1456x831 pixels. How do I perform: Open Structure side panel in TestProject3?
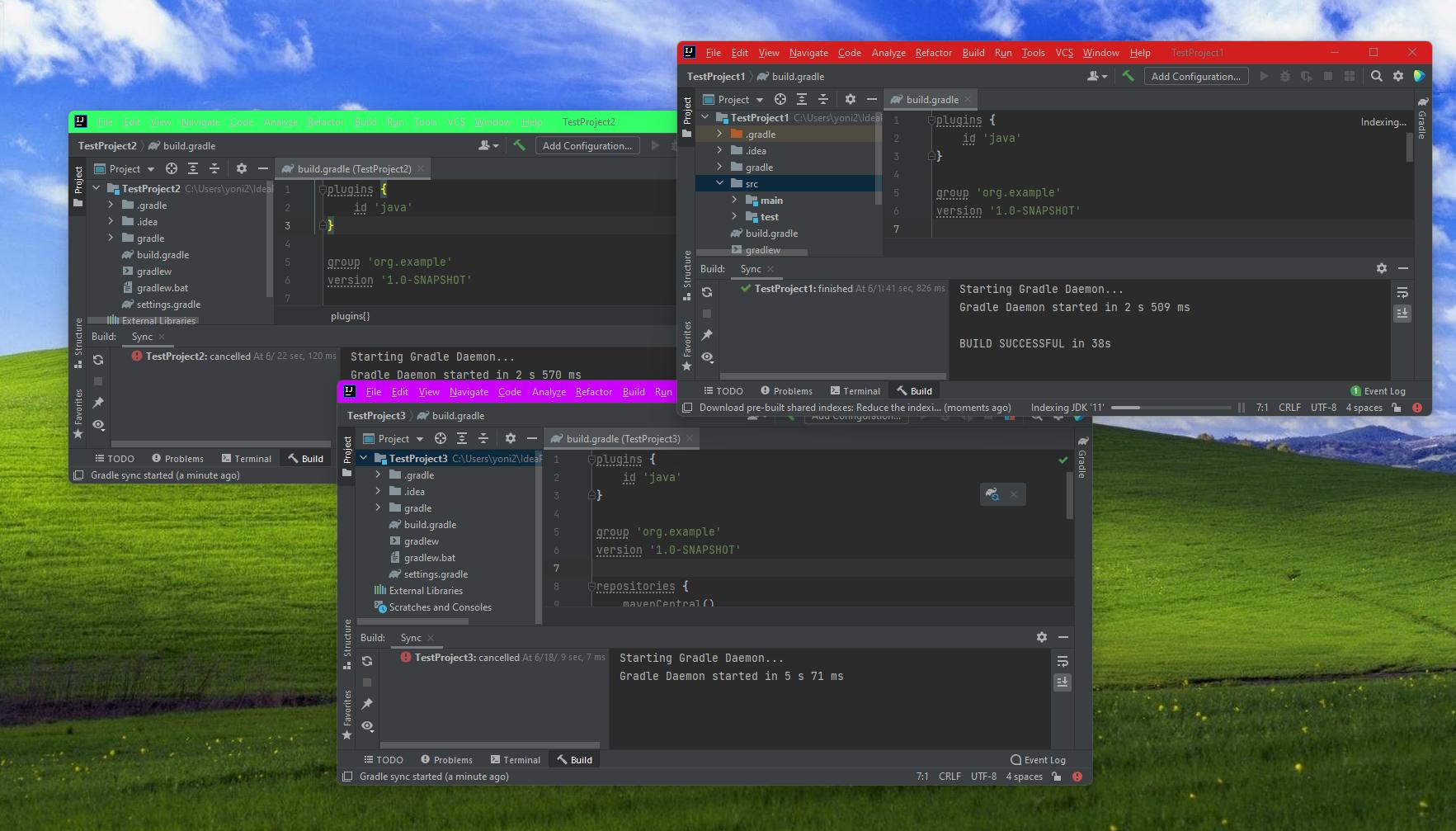coord(347,644)
